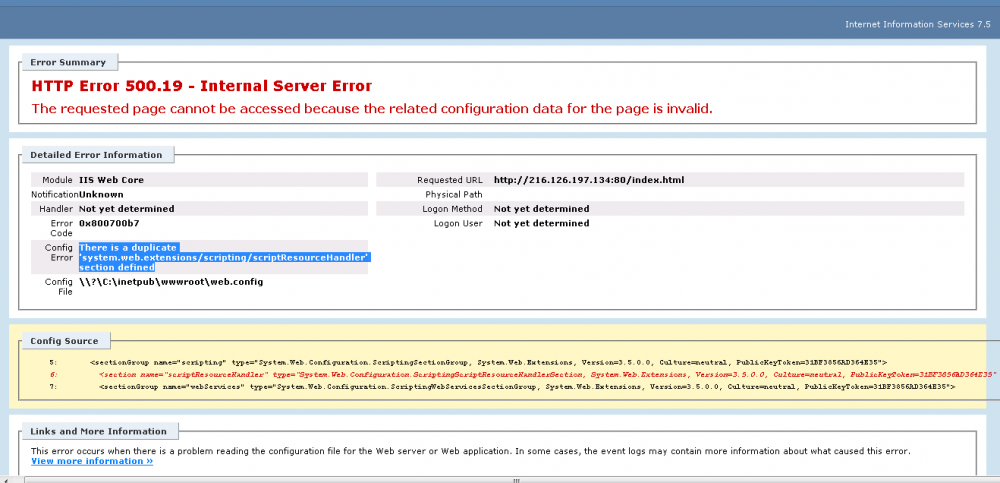This screenshot has height=483, width=1000.
Task: Click the Notification value Unknown
Action: pos(101,194)
